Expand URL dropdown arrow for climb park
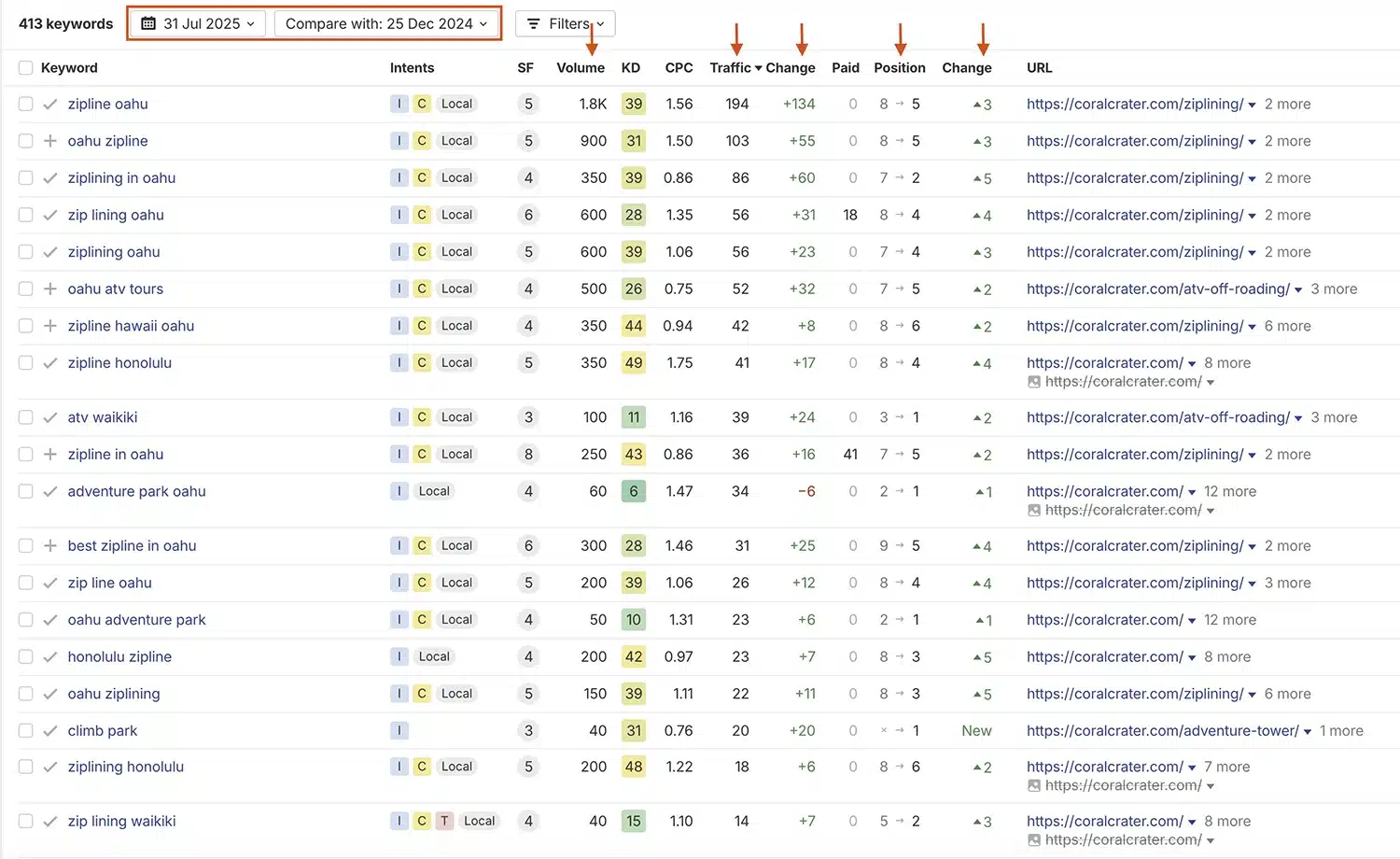This screenshot has height=859, width=1400. click(x=1308, y=731)
